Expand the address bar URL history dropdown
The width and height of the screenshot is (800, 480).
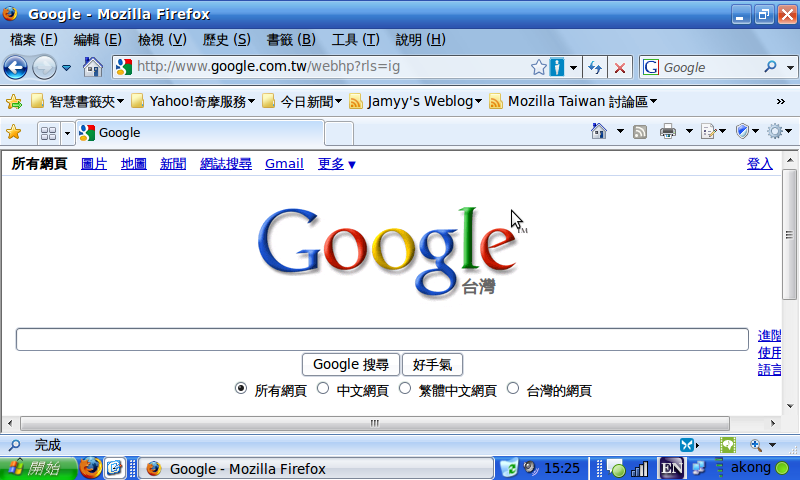click(x=573, y=67)
